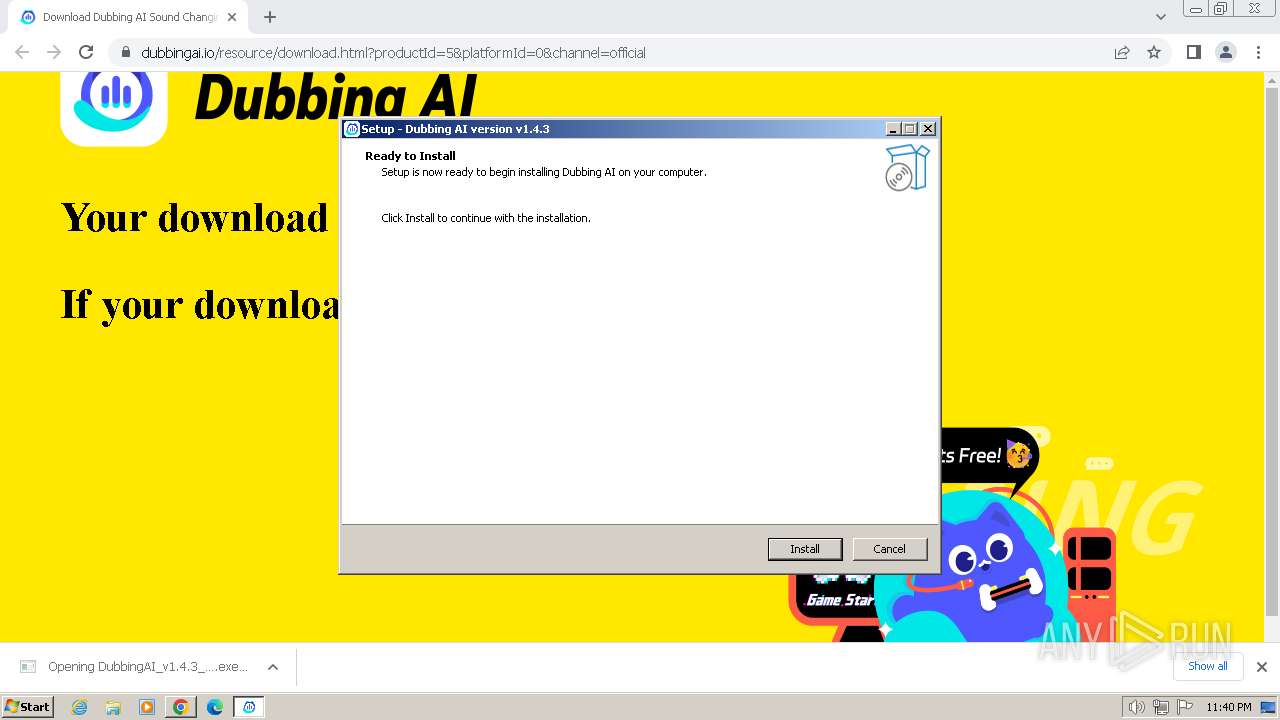Click the site lock icon in address bar
Viewport: 1280px width, 720px height.
tap(125, 52)
